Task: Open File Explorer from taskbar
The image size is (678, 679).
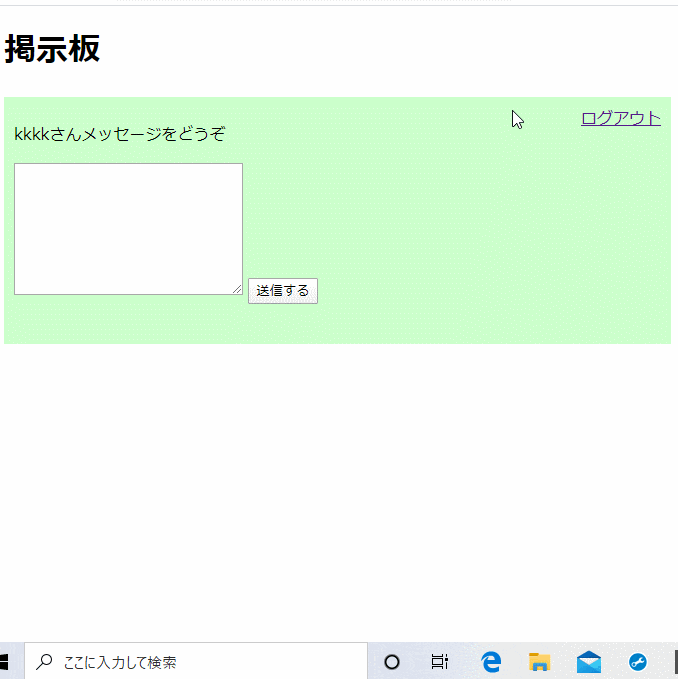Action: (539, 662)
